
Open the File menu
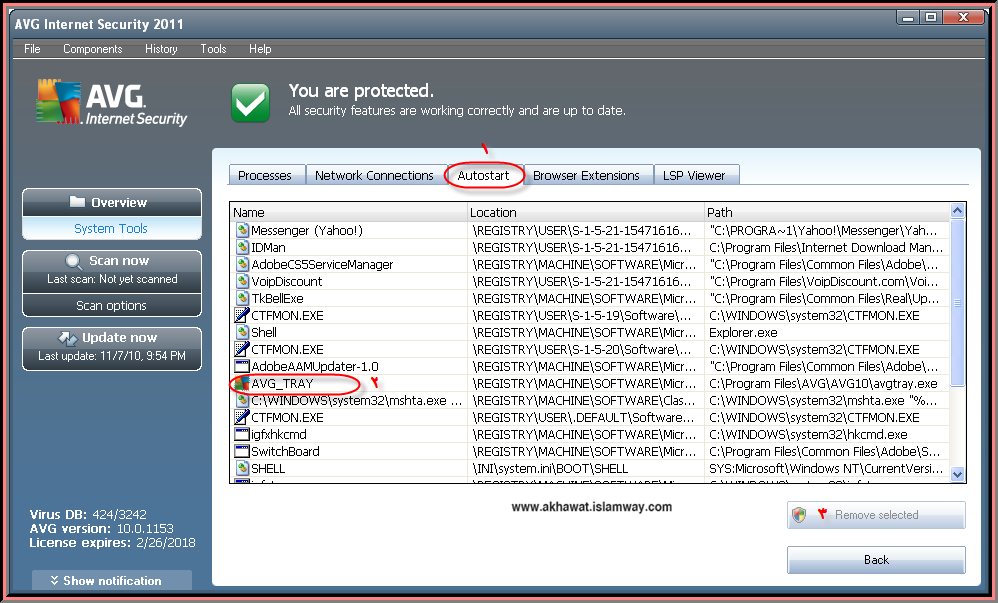[32, 49]
